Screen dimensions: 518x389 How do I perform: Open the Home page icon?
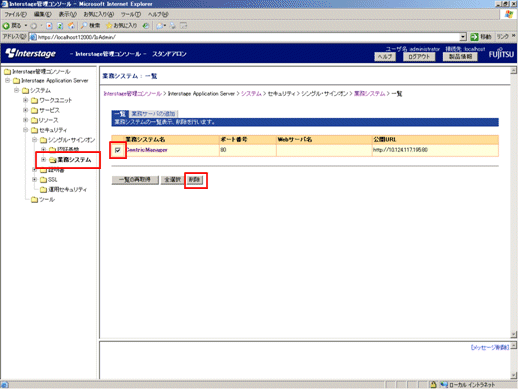(71, 26)
